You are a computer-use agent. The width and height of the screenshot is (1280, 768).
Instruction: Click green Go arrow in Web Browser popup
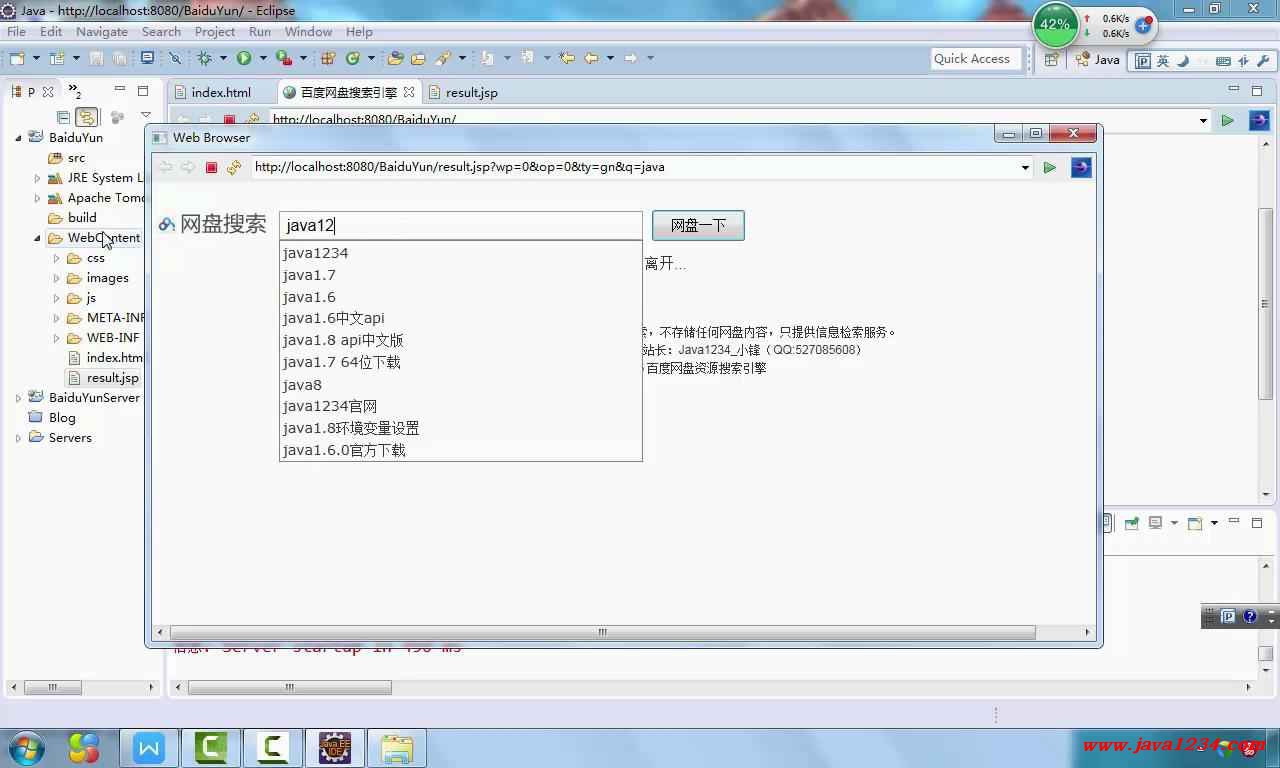[x=1049, y=167]
